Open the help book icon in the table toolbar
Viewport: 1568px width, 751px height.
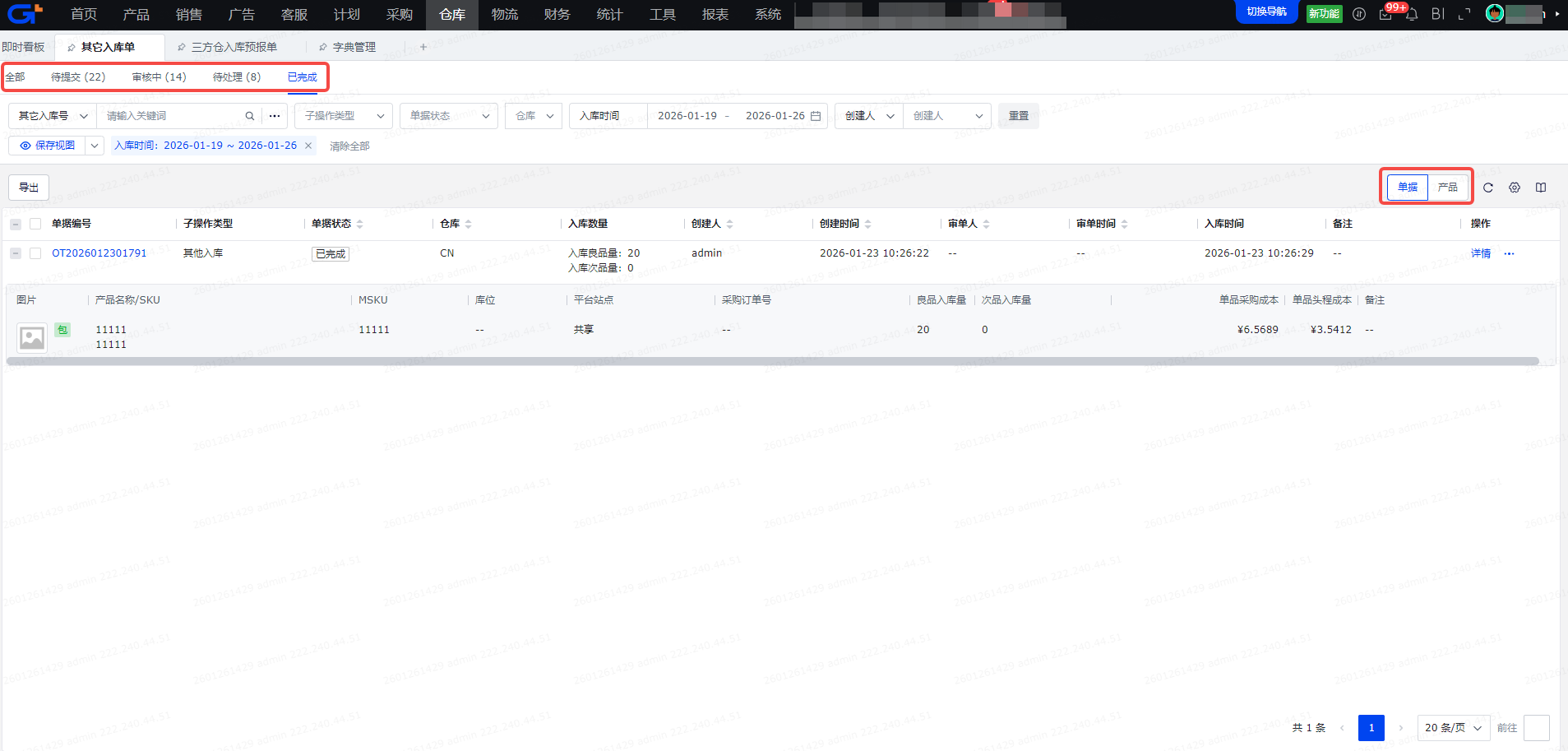tap(1541, 188)
